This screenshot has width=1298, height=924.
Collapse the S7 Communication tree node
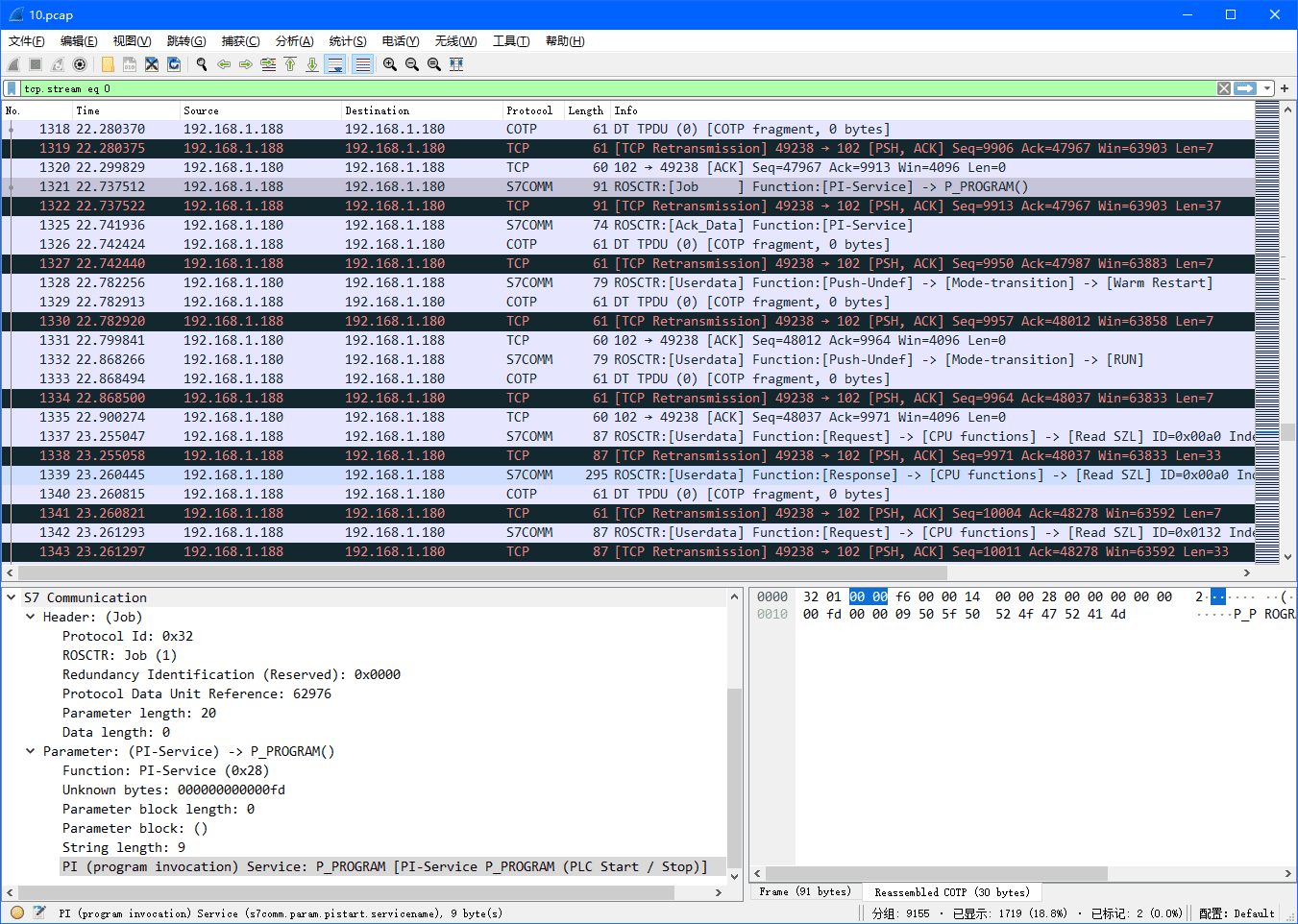[x=12, y=597]
